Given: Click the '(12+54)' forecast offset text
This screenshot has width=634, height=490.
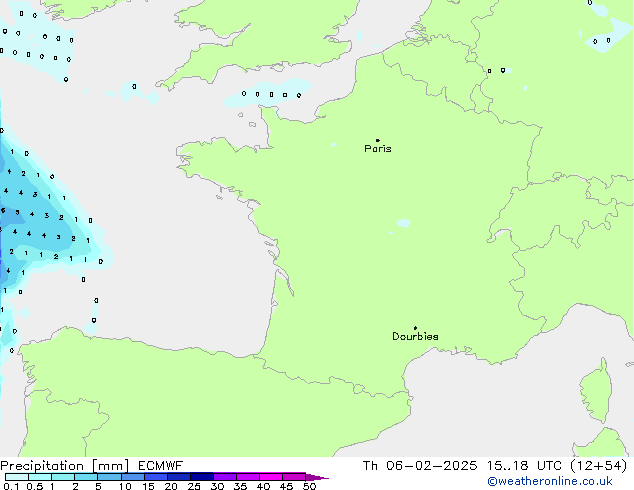Looking at the screenshot, I should click(x=599, y=466).
